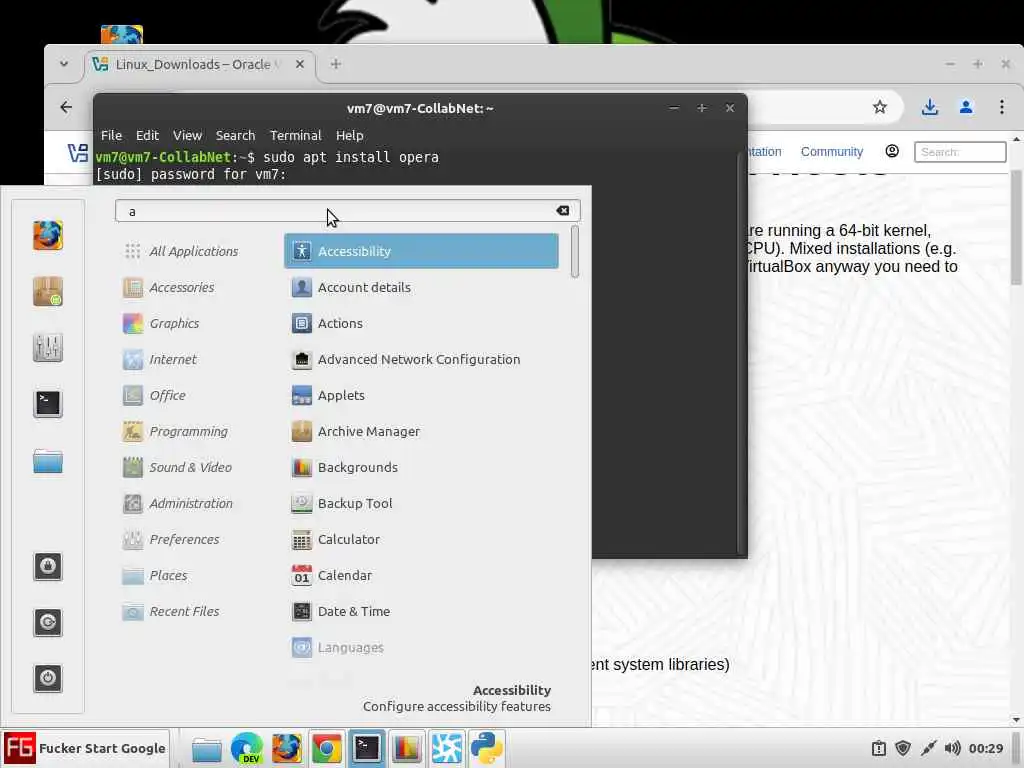The image size is (1024, 768).
Task: Open browser downloads icon
Action: click(x=930, y=107)
